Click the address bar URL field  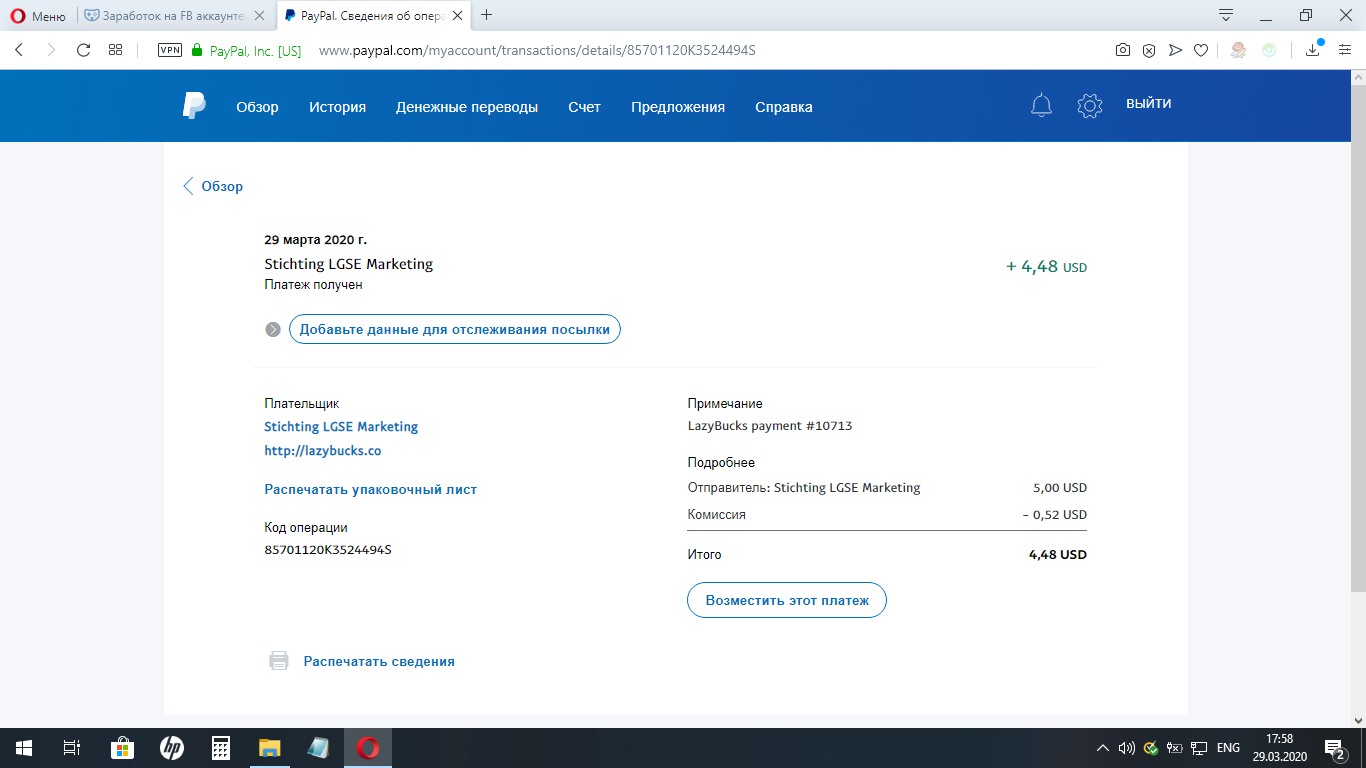click(x=537, y=50)
